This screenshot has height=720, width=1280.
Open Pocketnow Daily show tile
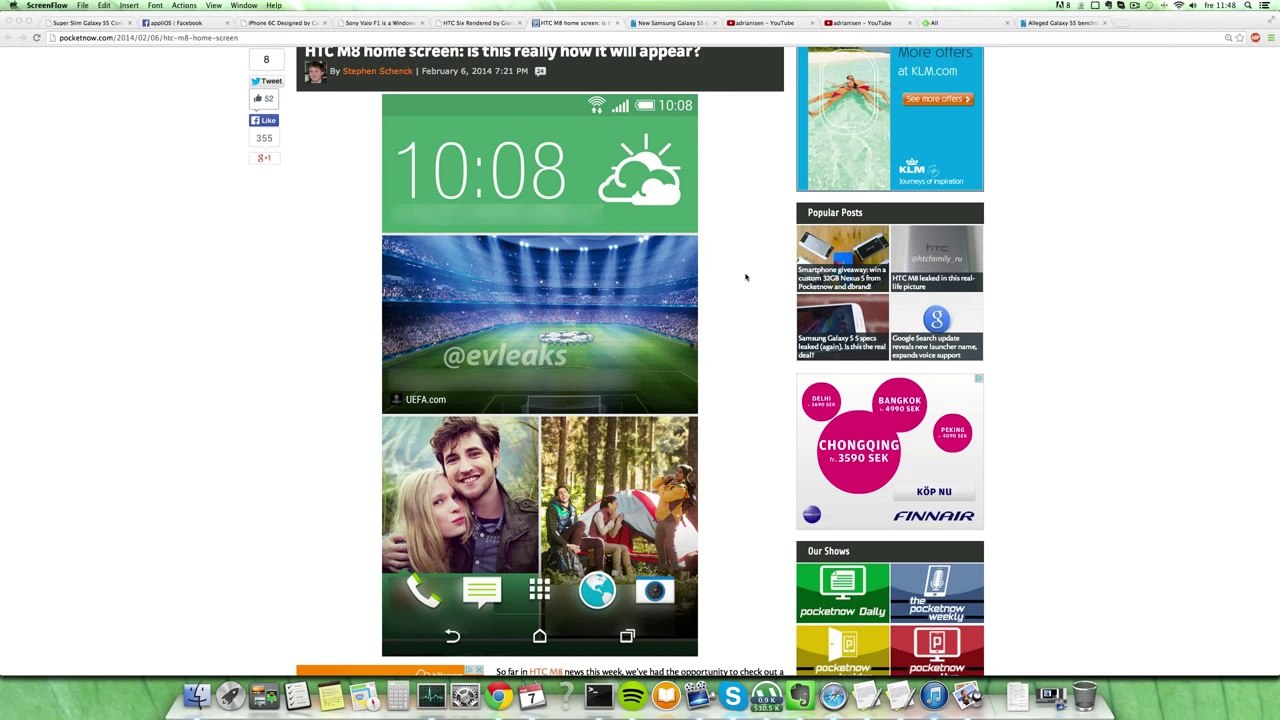point(842,592)
